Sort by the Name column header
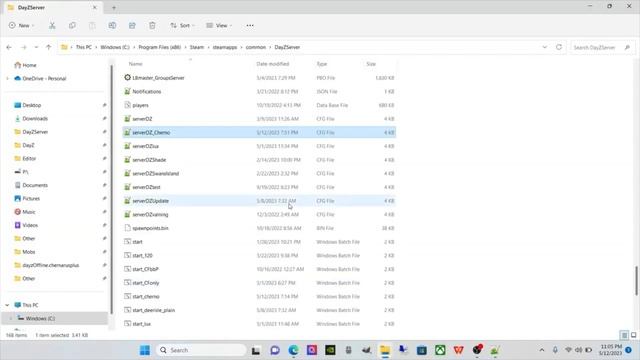 pyautogui.click(x=136, y=64)
